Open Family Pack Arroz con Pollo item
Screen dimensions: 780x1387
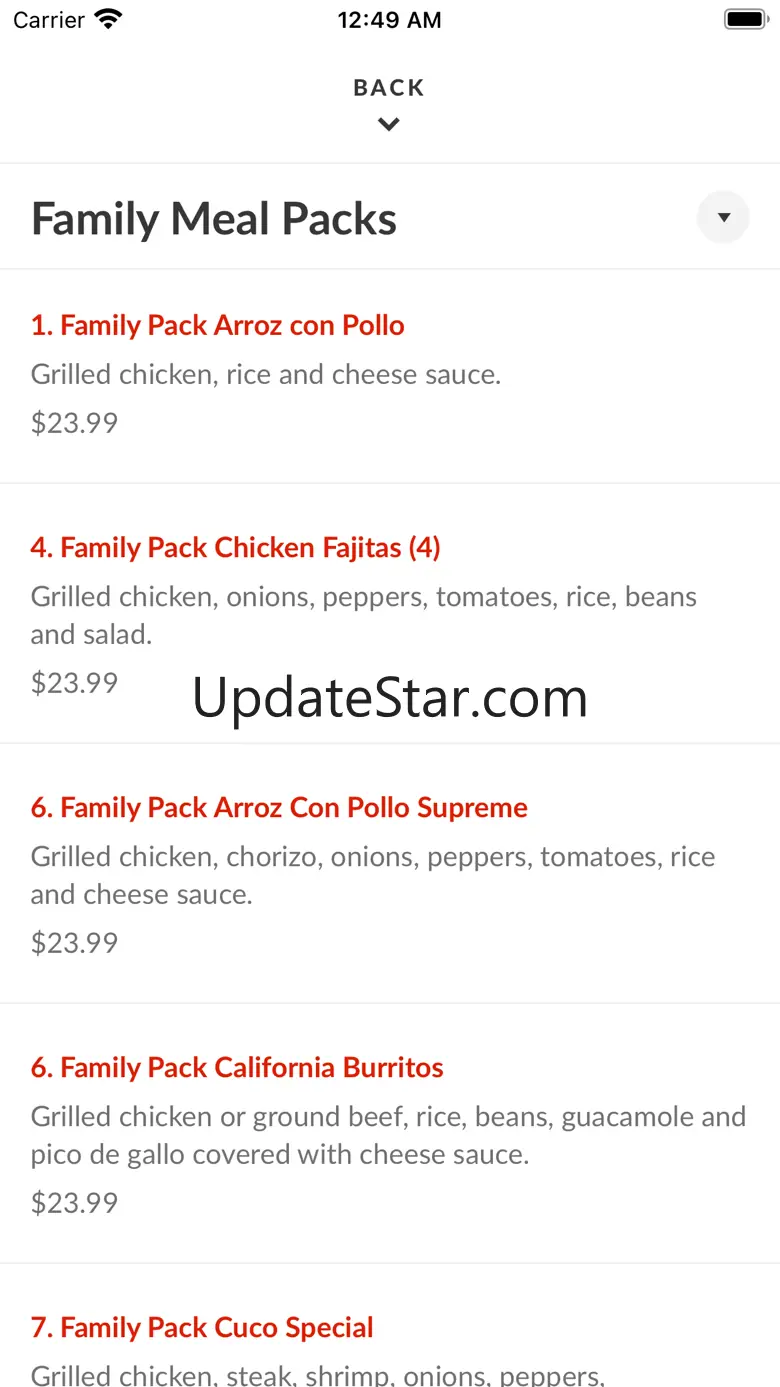coord(217,325)
